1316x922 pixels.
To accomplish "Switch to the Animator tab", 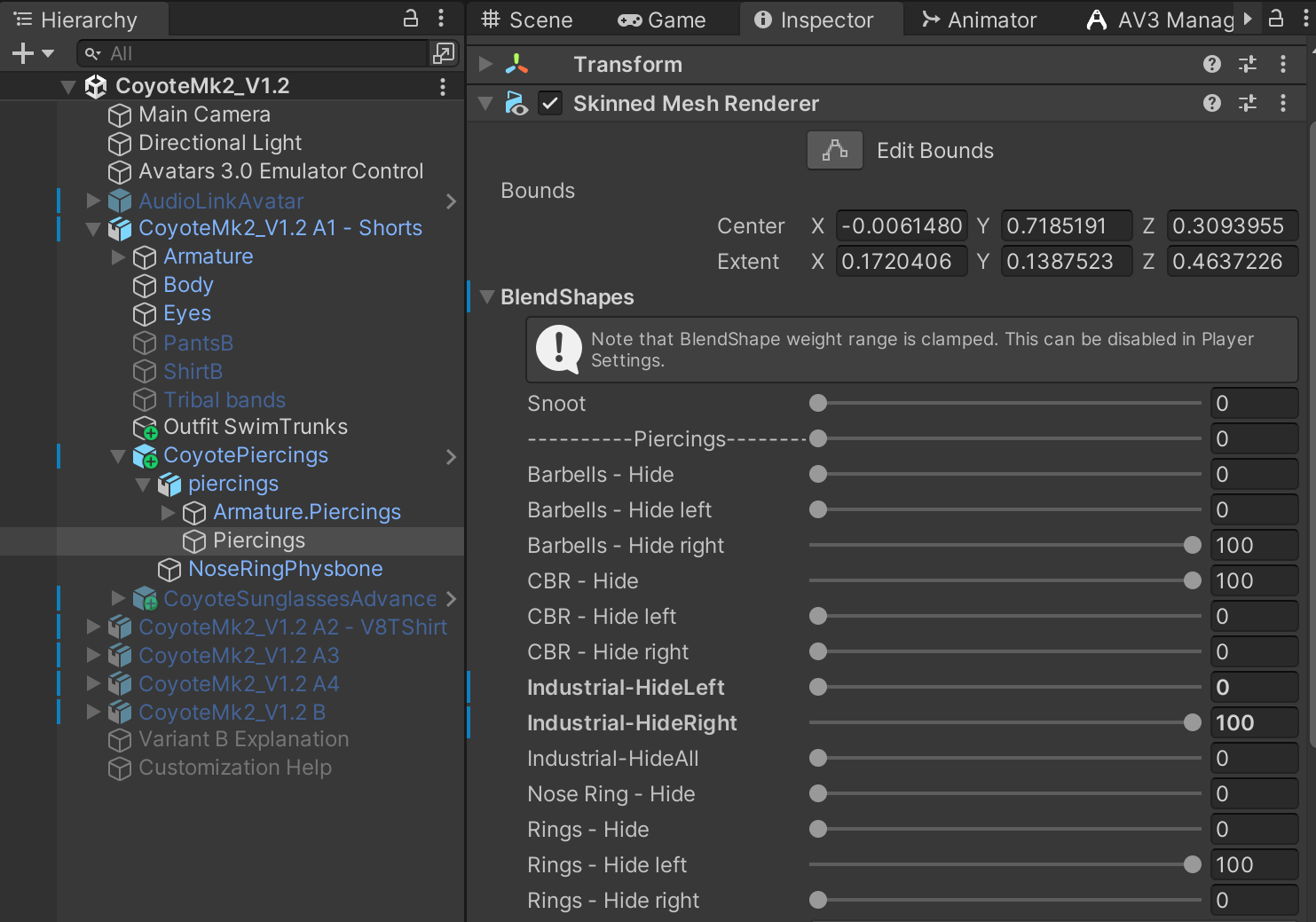I will (x=978, y=20).
